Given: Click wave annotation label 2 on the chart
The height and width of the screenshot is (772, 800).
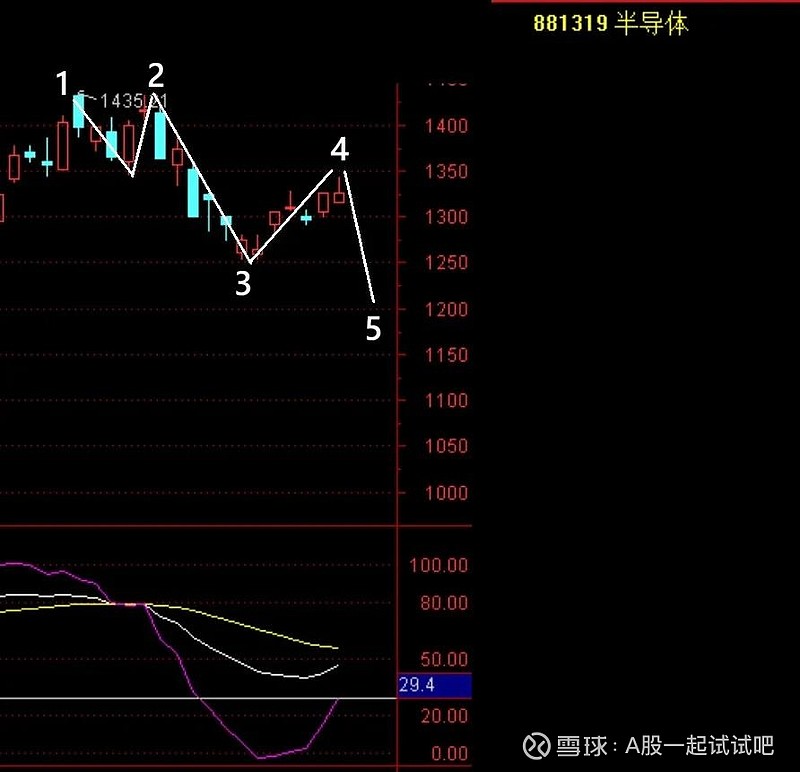Looking at the screenshot, I should [x=156, y=73].
